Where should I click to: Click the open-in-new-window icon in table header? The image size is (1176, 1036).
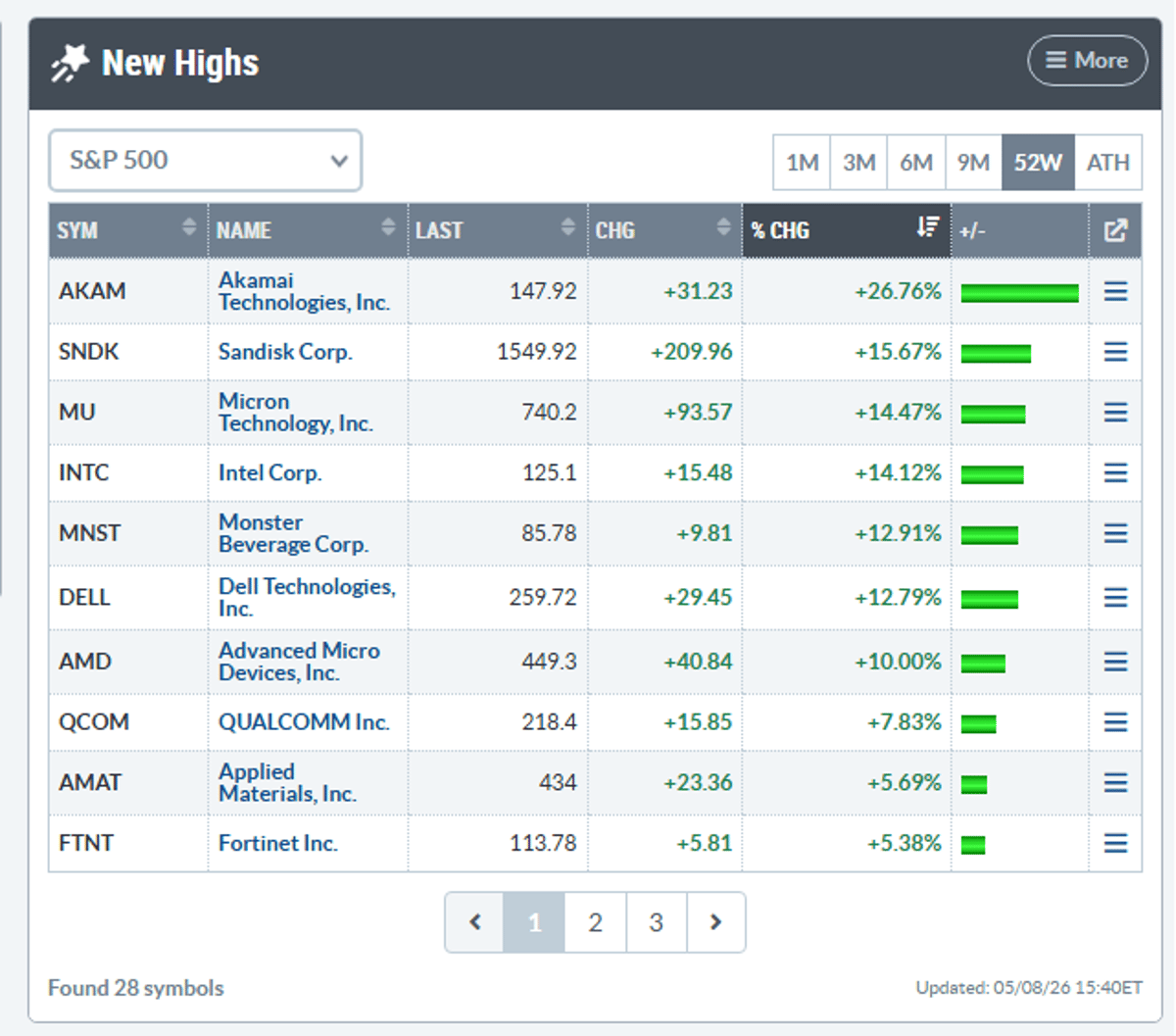(1115, 230)
